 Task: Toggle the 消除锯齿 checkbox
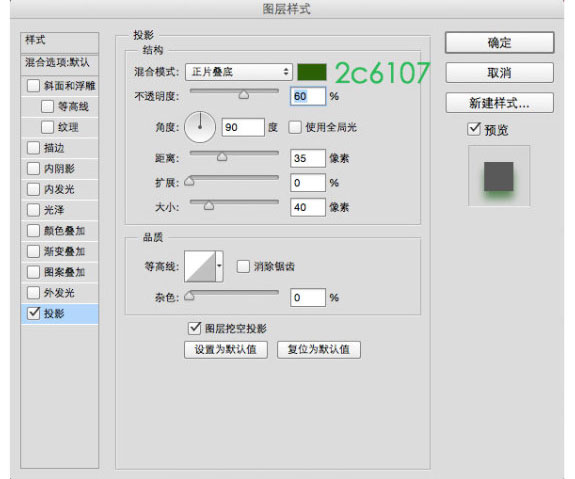(243, 266)
